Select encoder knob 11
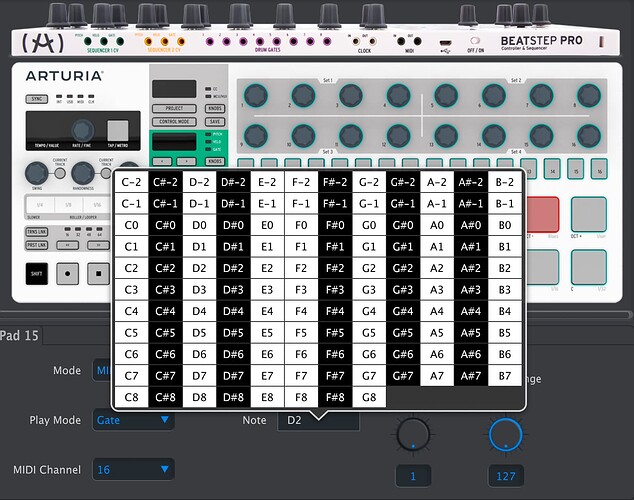Viewport: 634px width, 500px height. (351, 136)
